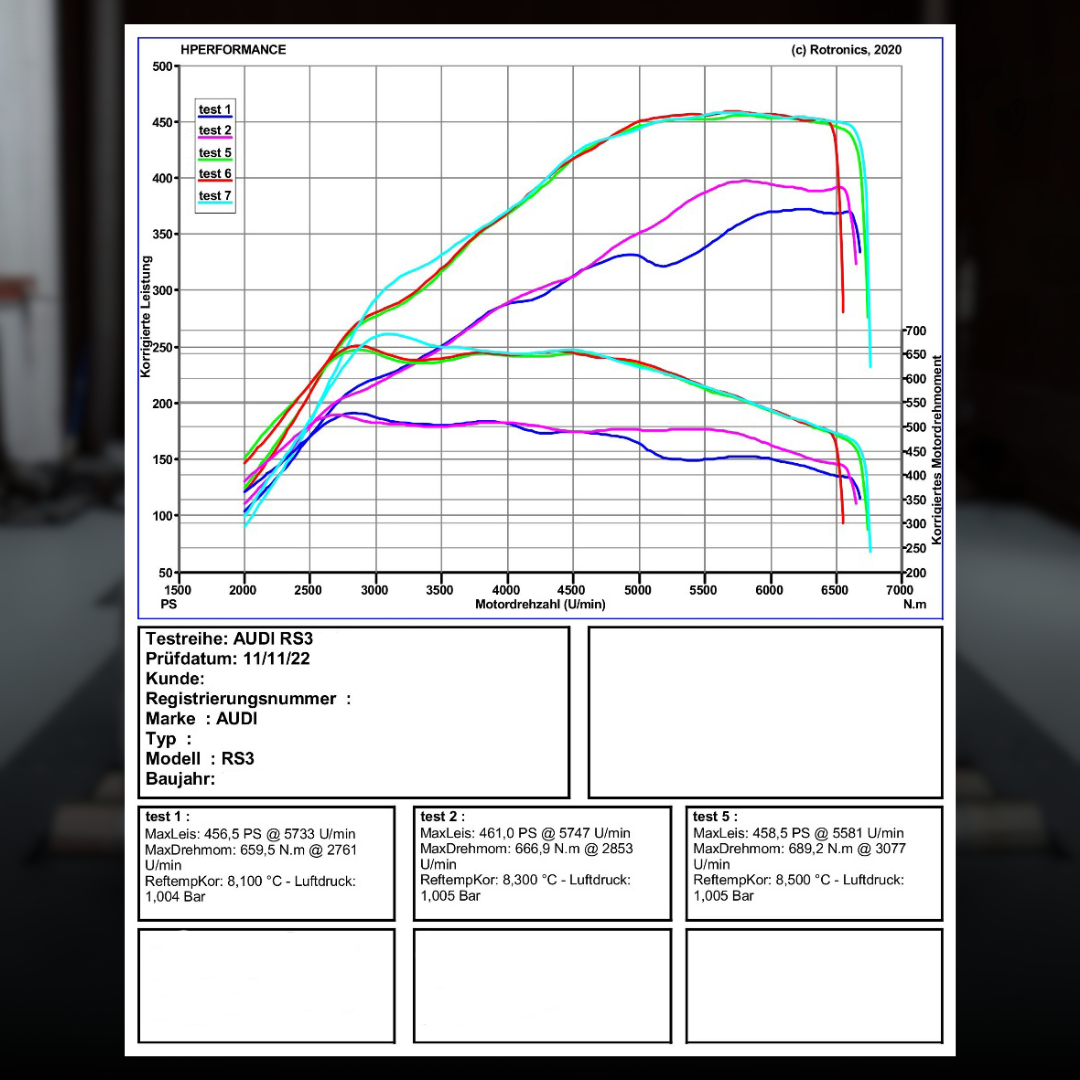1080x1080 pixels.
Task: Click the HPERFORMANCE title text
Action: click(233, 50)
